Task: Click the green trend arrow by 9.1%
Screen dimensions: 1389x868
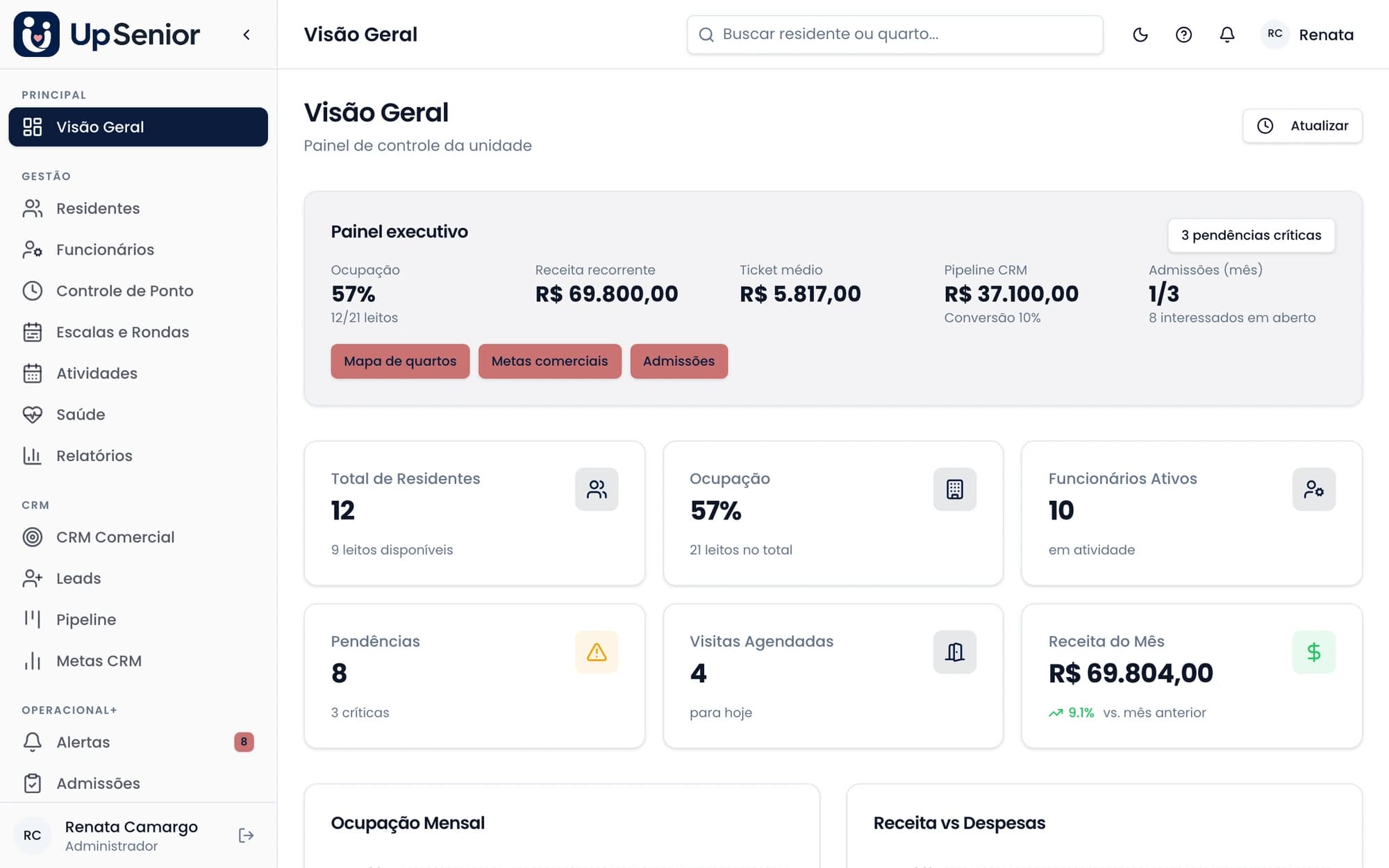Action: 1056,712
